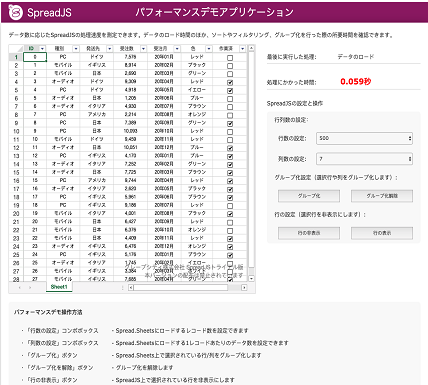Click the previous sheet navigation arrow
The height and width of the screenshot is (385, 428).
tap(20, 287)
